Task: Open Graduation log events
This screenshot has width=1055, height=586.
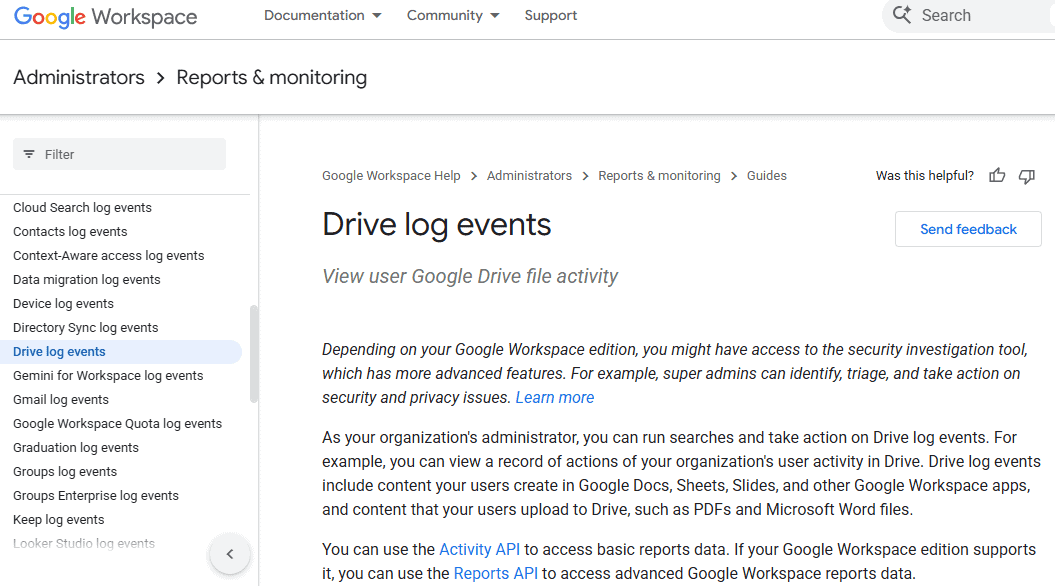Action: coord(75,447)
